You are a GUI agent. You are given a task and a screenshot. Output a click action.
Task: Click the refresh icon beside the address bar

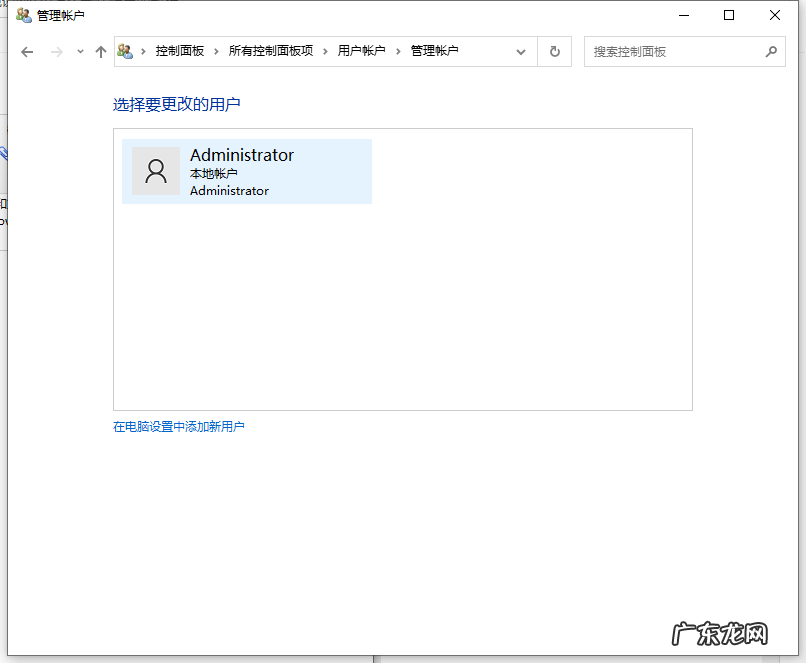pos(554,51)
